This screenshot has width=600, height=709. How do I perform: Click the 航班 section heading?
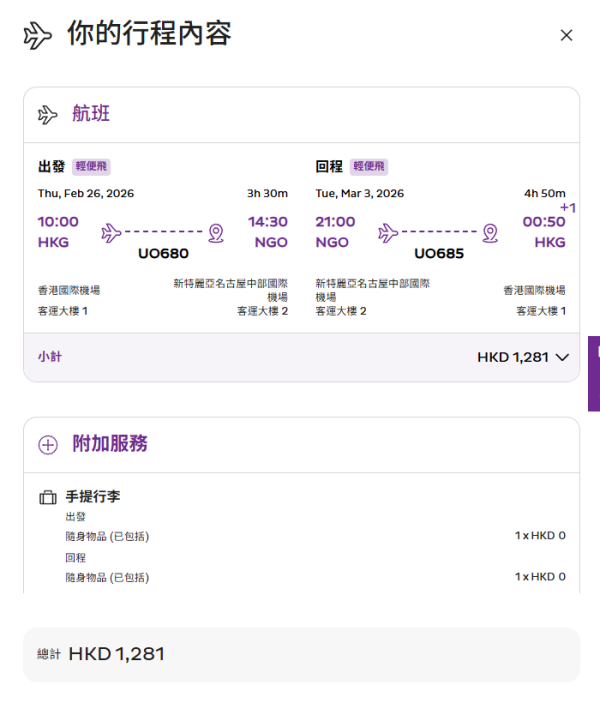tap(91, 113)
